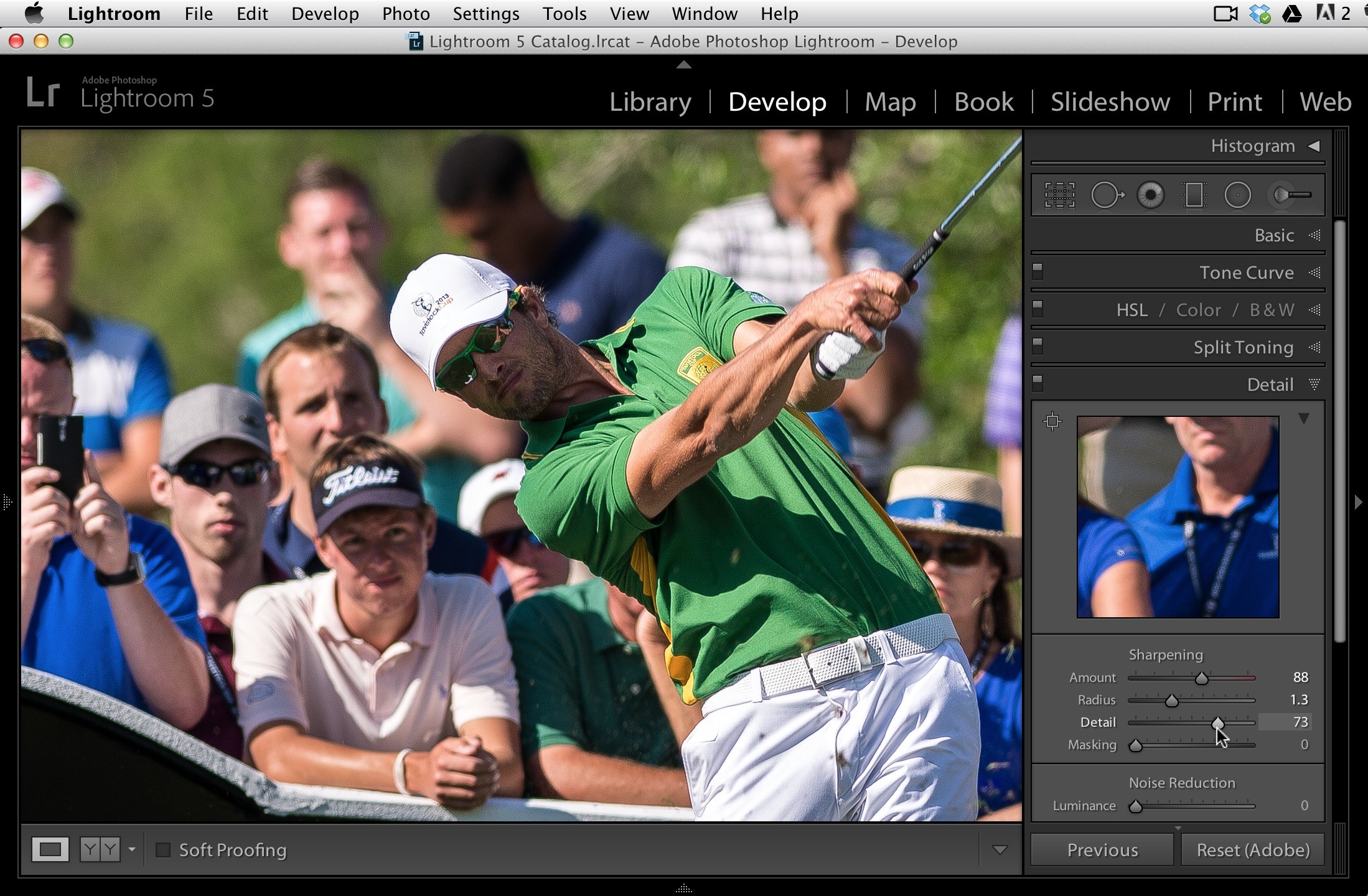Select the Spot Removal tool
The width and height of the screenshot is (1368, 896).
coord(1107,195)
